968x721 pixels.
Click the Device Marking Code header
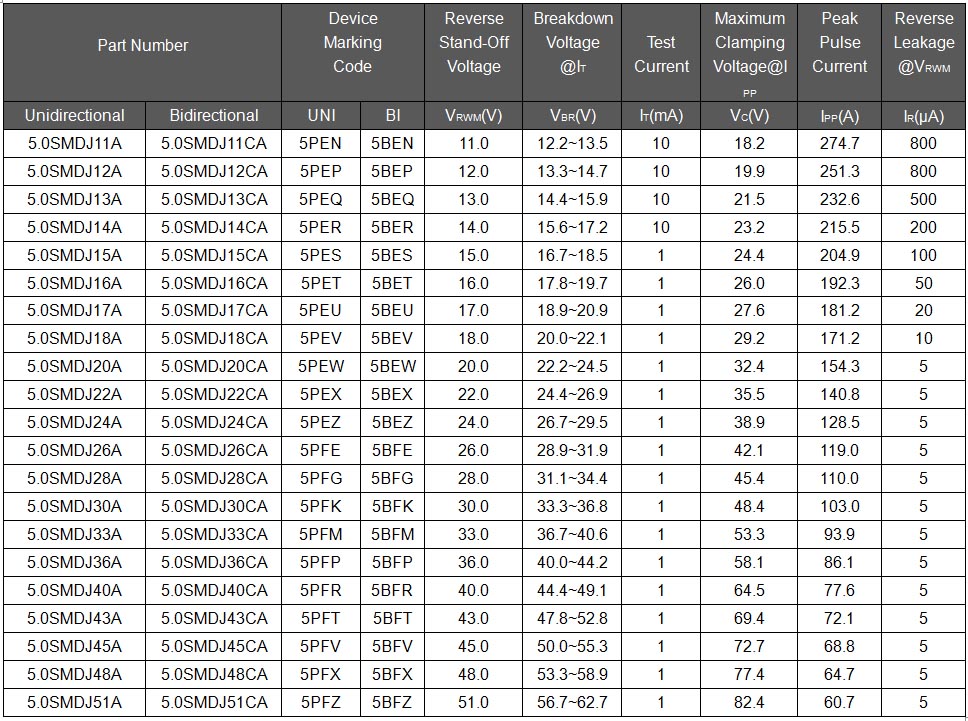point(352,43)
